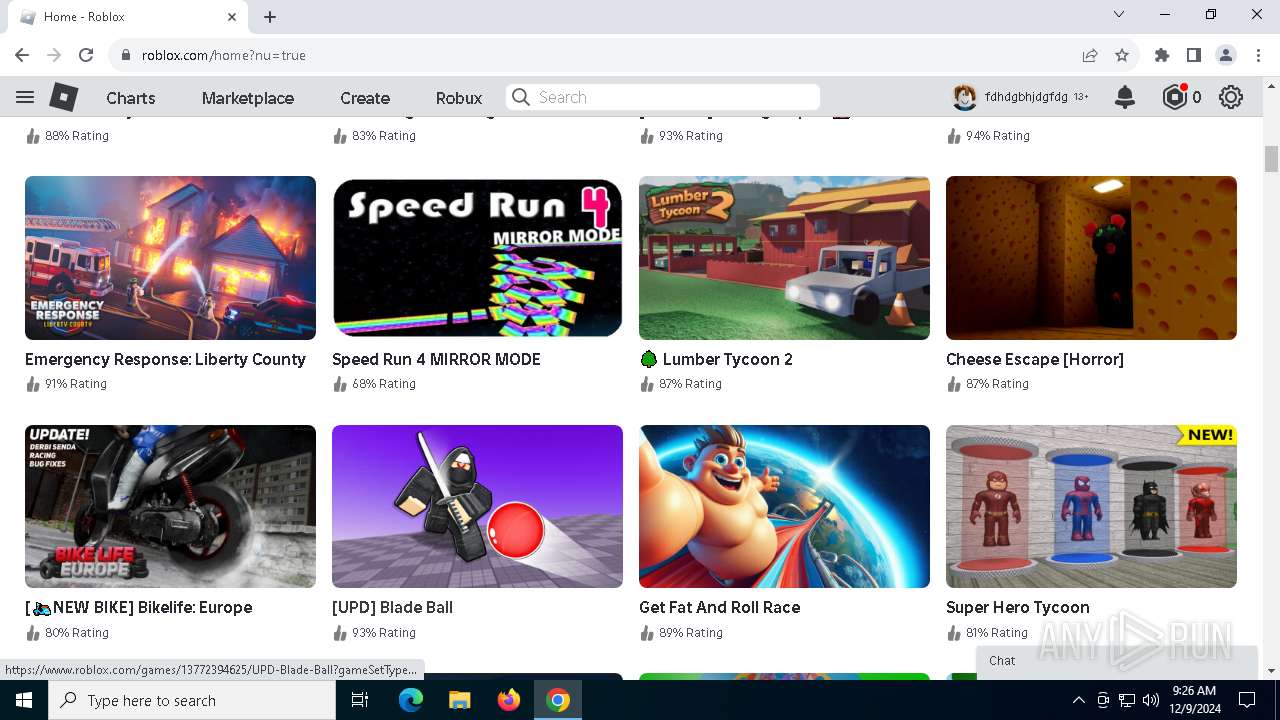Launch Microsoft Edge from taskbar
The width and height of the screenshot is (1280, 720).
pyautogui.click(x=411, y=700)
